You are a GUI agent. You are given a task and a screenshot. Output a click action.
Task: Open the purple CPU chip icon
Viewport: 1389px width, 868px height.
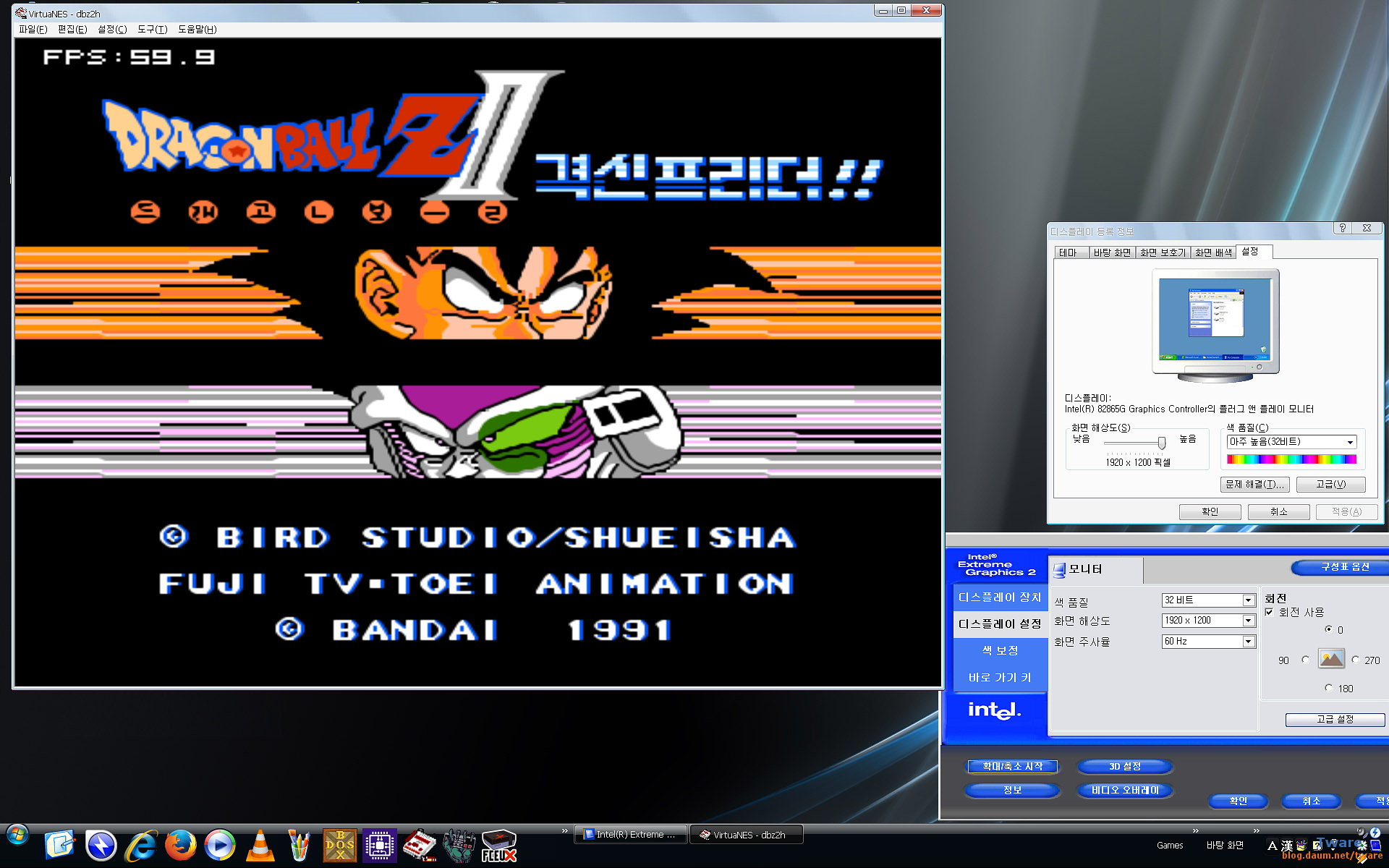379,845
